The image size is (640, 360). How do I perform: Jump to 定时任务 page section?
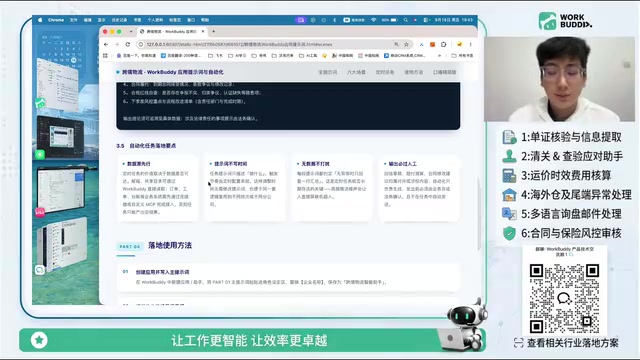(384, 72)
